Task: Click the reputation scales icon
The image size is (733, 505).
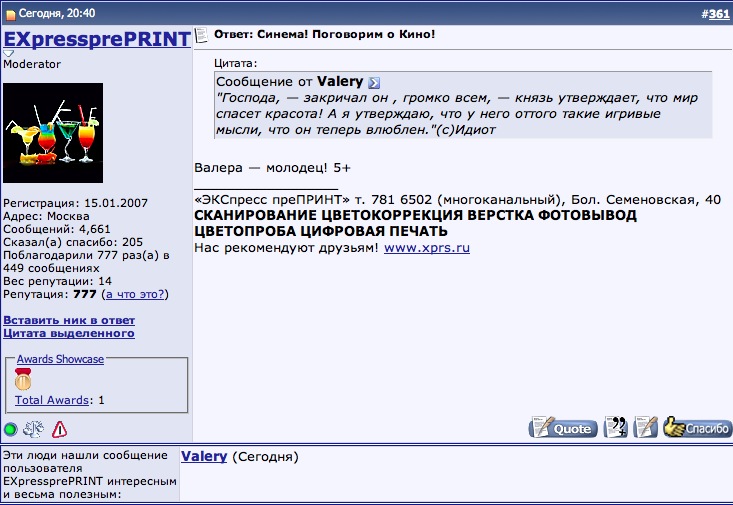Action: [33, 430]
